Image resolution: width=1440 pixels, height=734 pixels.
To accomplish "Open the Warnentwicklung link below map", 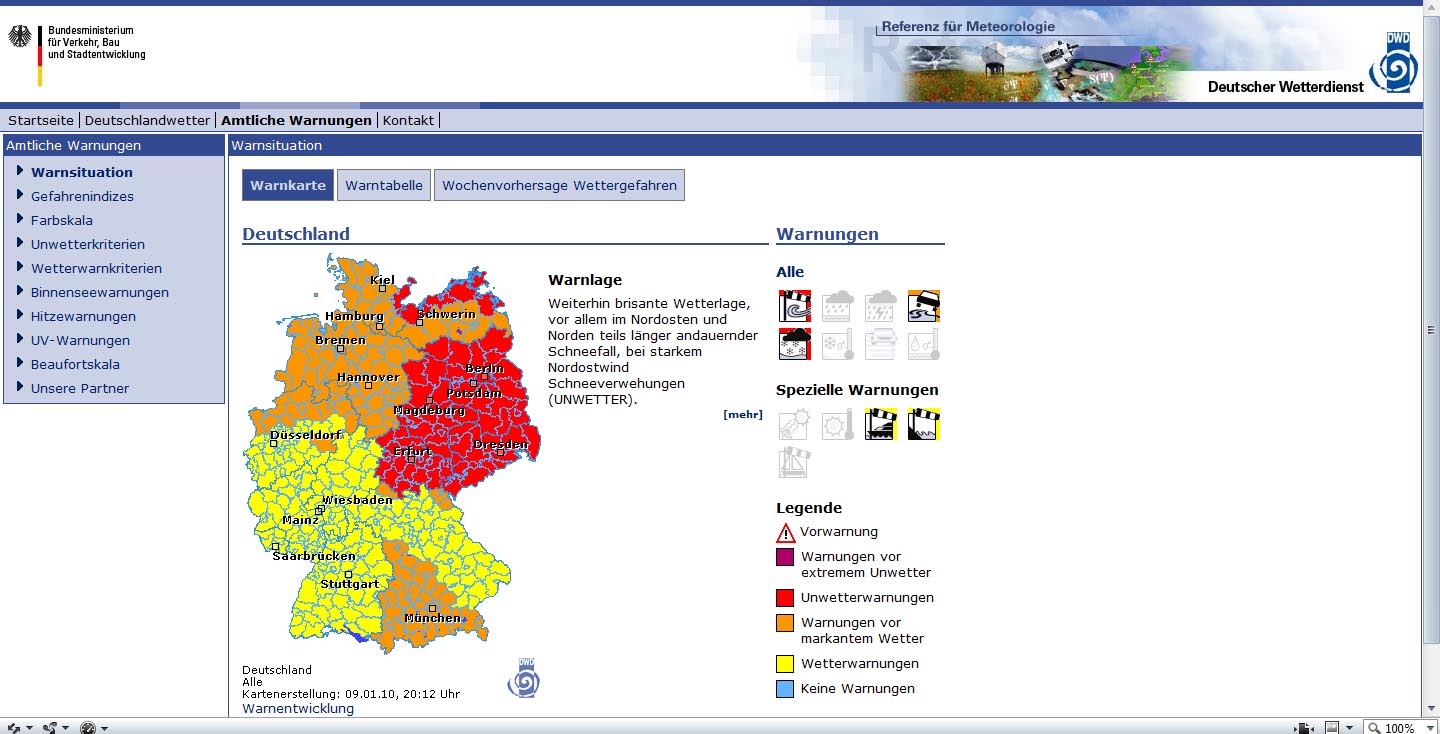I will (298, 708).
